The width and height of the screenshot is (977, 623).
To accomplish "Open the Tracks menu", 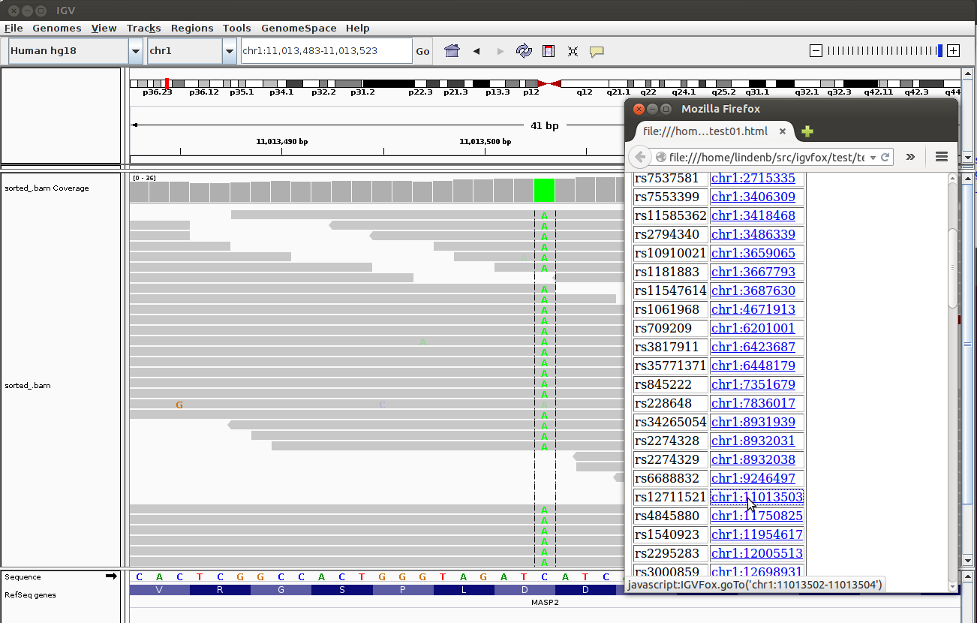I will [x=144, y=28].
